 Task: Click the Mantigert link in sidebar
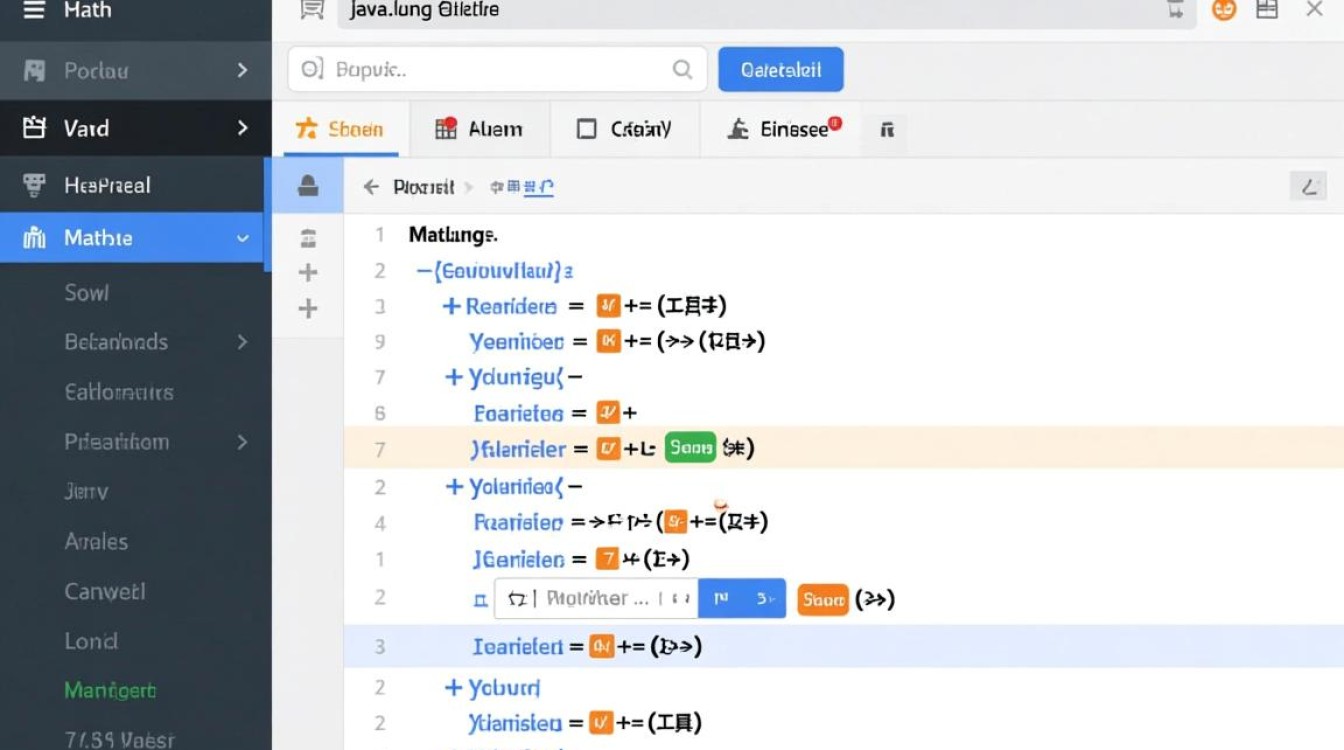pos(110,691)
